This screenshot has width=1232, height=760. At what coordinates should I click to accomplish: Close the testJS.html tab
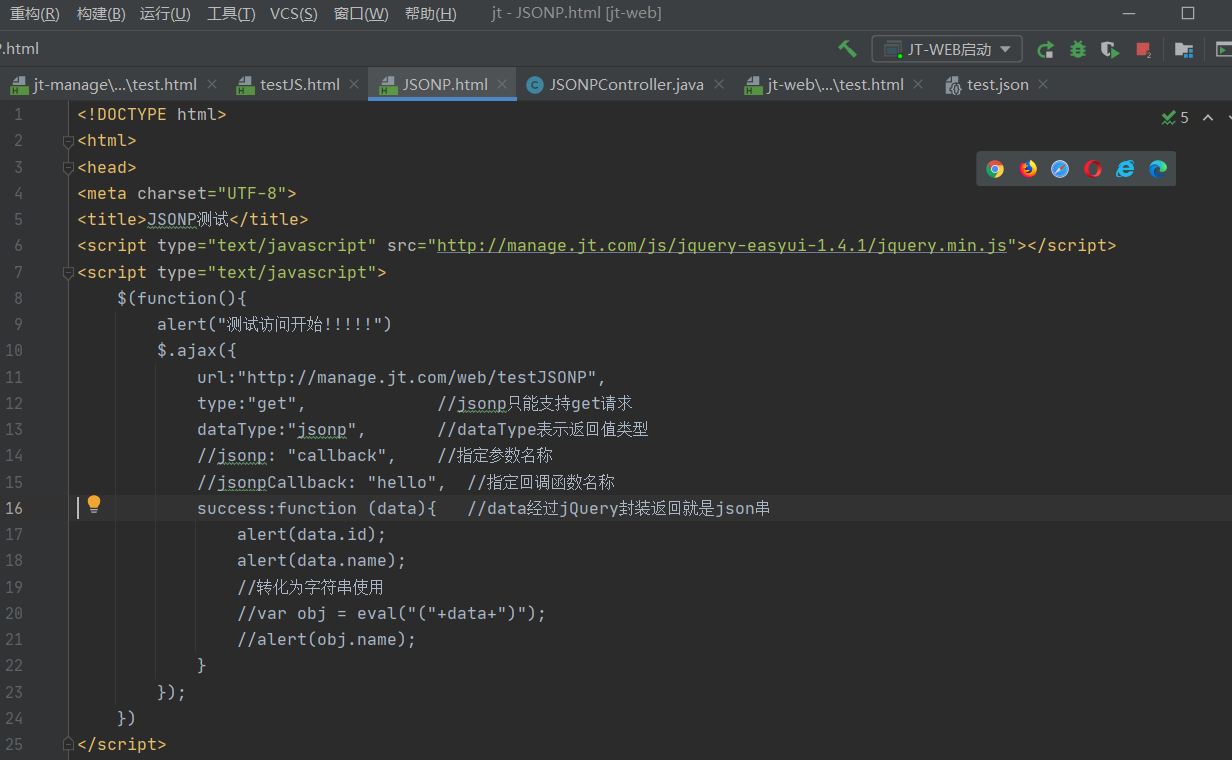click(354, 85)
